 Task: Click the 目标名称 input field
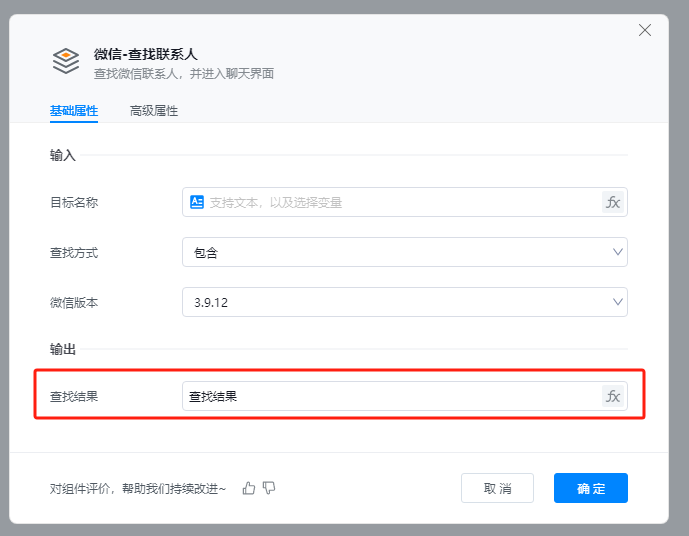[405, 202]
